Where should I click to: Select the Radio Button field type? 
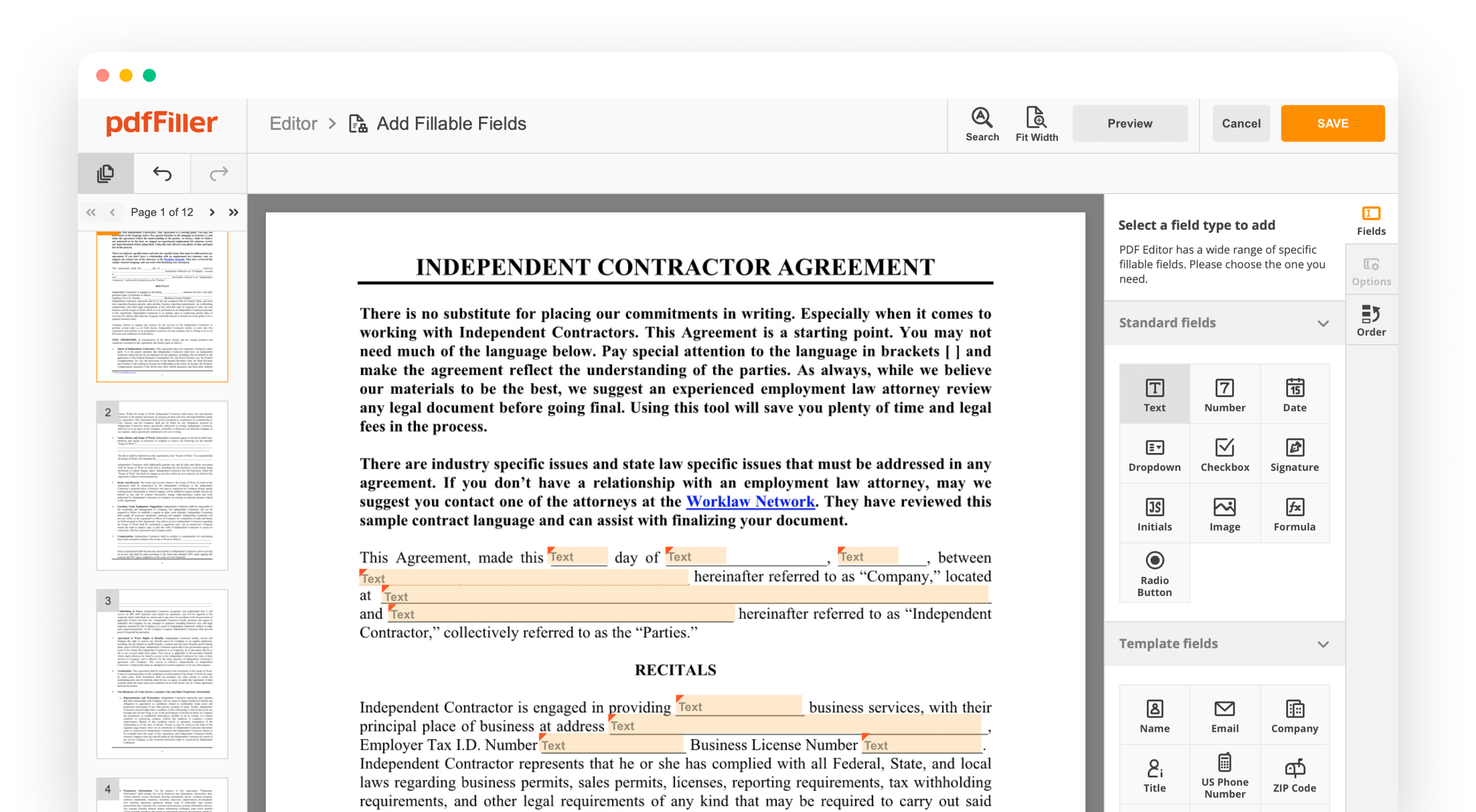1155,573
